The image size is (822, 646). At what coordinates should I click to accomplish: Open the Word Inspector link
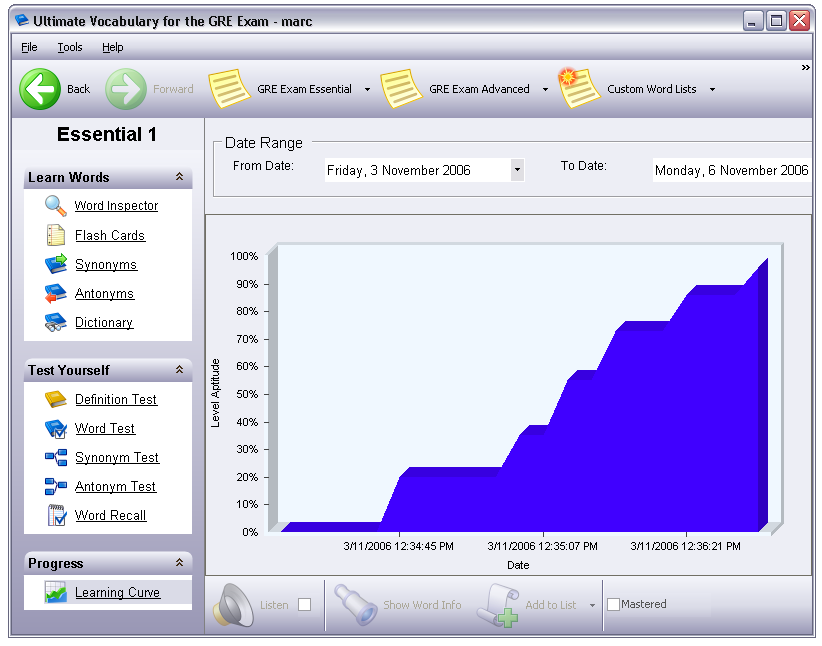point(116,206)
